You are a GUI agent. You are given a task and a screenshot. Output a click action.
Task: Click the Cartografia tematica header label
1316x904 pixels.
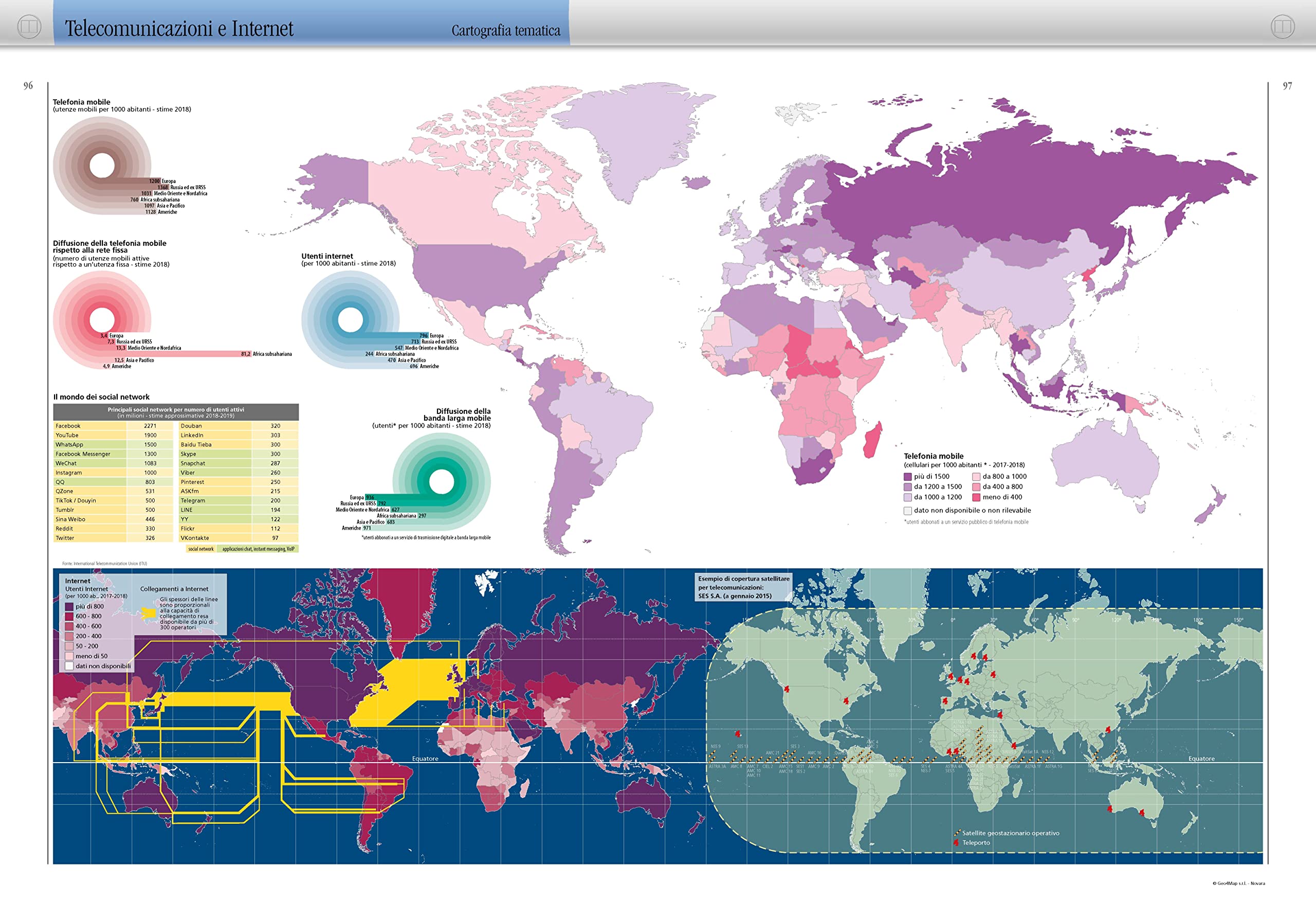506,30
